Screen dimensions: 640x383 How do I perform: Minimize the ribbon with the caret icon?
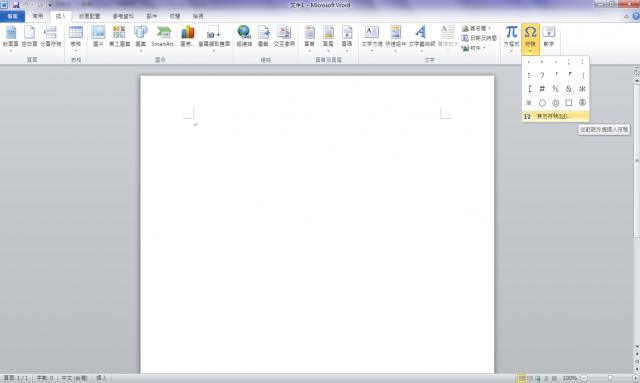click(x=626, y=16)
